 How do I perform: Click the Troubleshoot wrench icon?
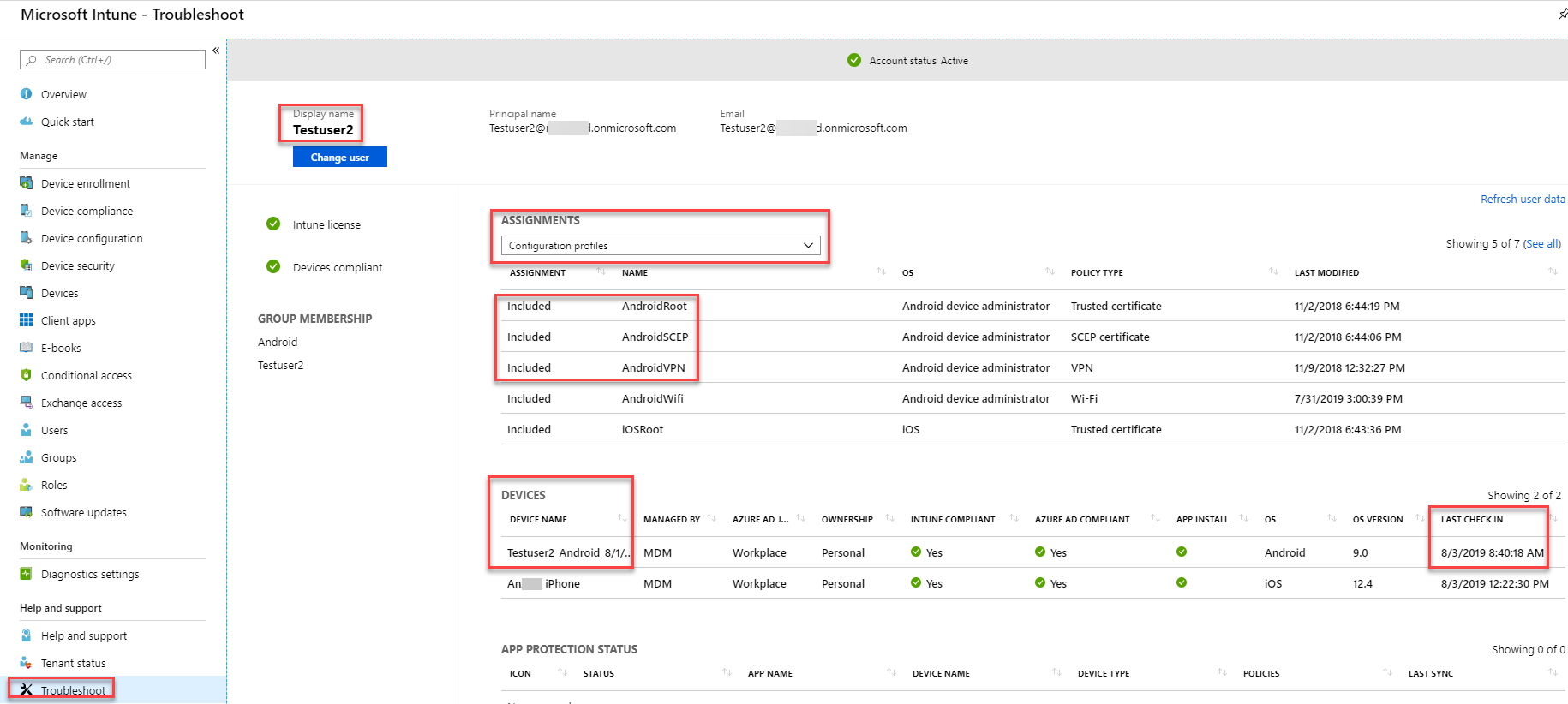[27, 690]
